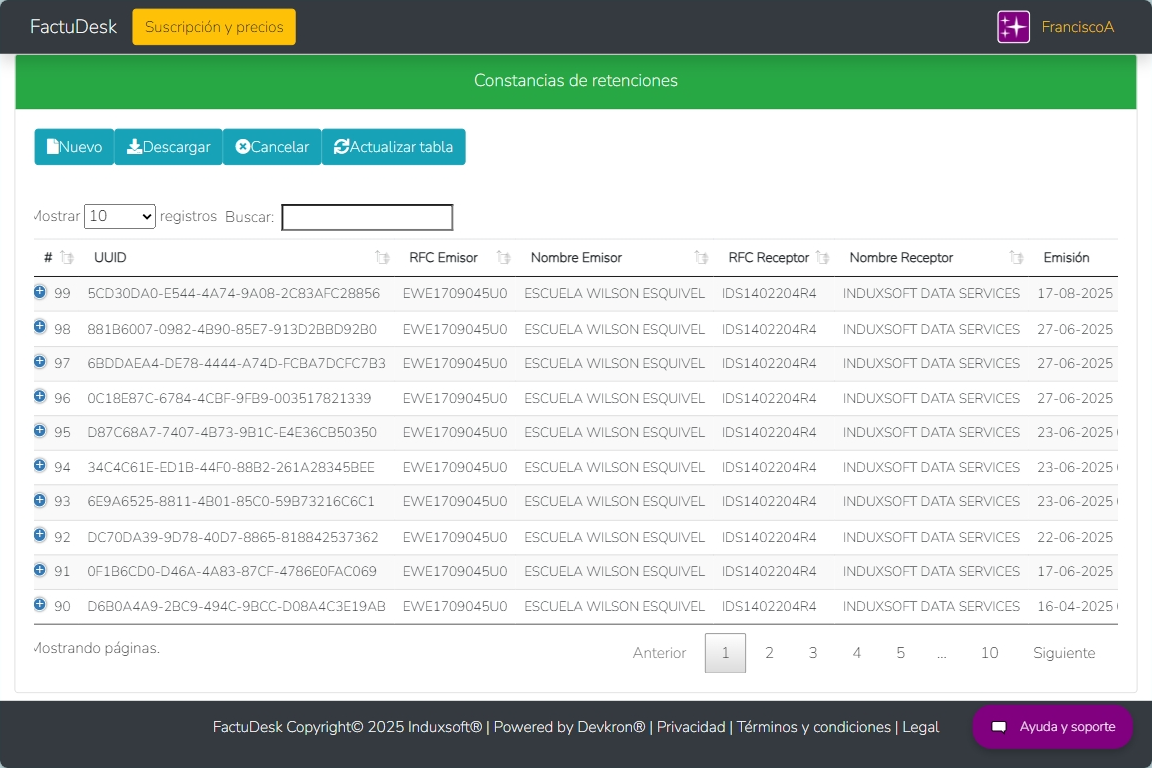Screen dimensions: 1152x768
Task: Open the Suscripción y precios button
Action: pos(214,27)
